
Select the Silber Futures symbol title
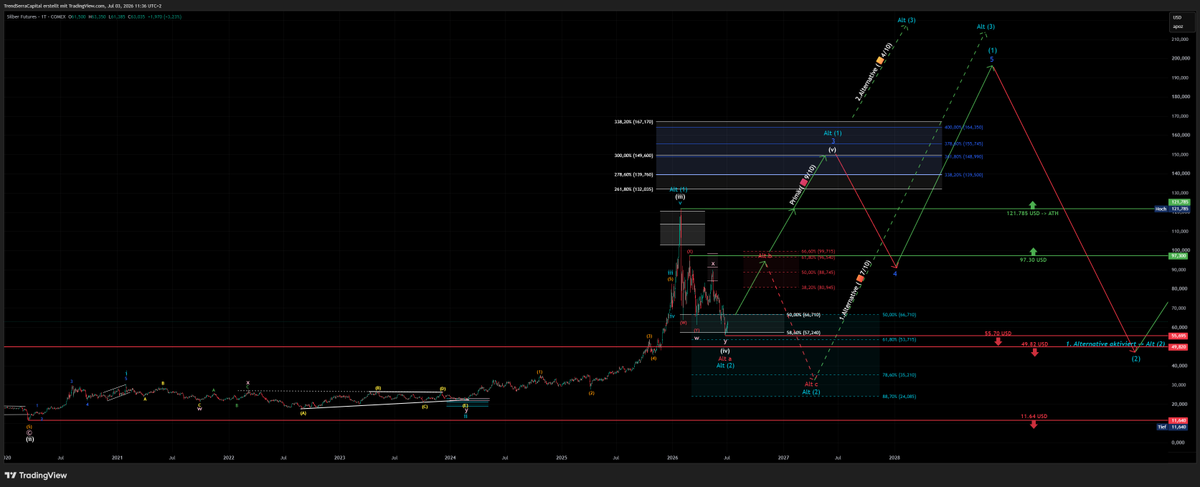[22, 17]
